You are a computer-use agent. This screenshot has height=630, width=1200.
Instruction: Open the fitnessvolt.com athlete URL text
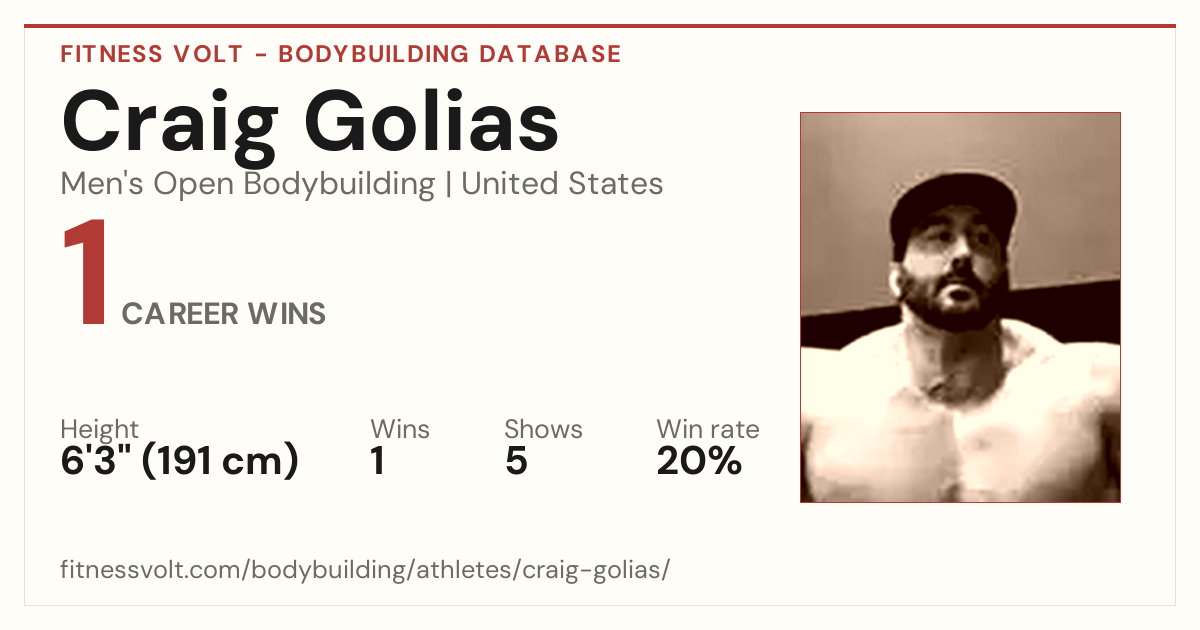pos(365,570)
